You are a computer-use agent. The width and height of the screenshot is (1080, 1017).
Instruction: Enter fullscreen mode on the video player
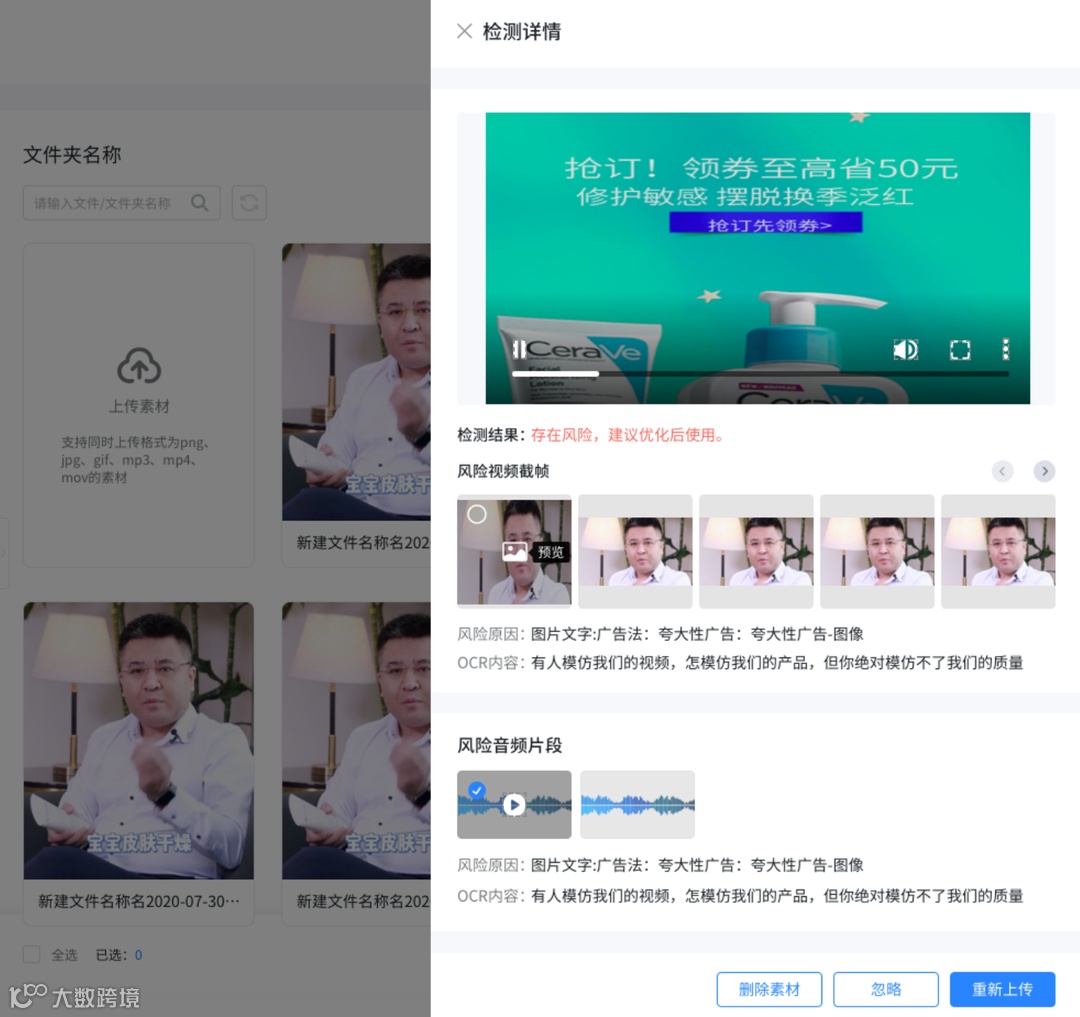(959, 349)
